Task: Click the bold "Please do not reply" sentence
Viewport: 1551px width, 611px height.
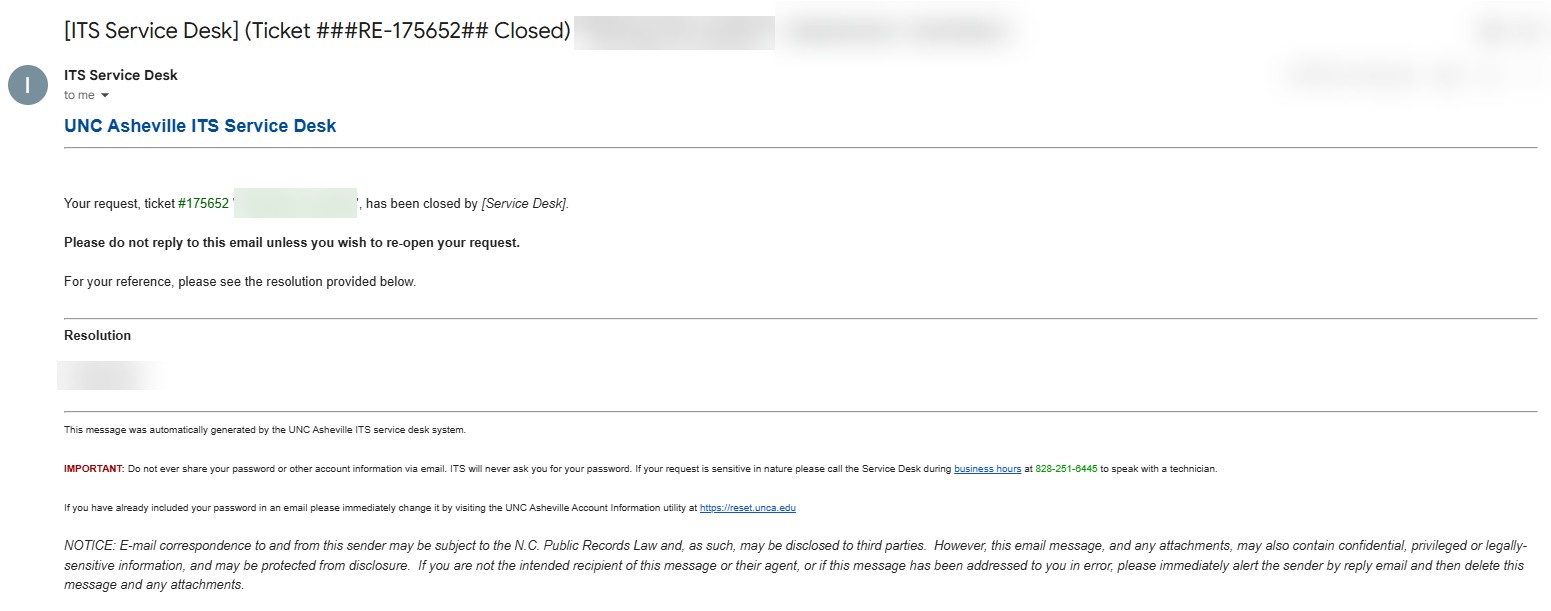Action: (292, 243)
